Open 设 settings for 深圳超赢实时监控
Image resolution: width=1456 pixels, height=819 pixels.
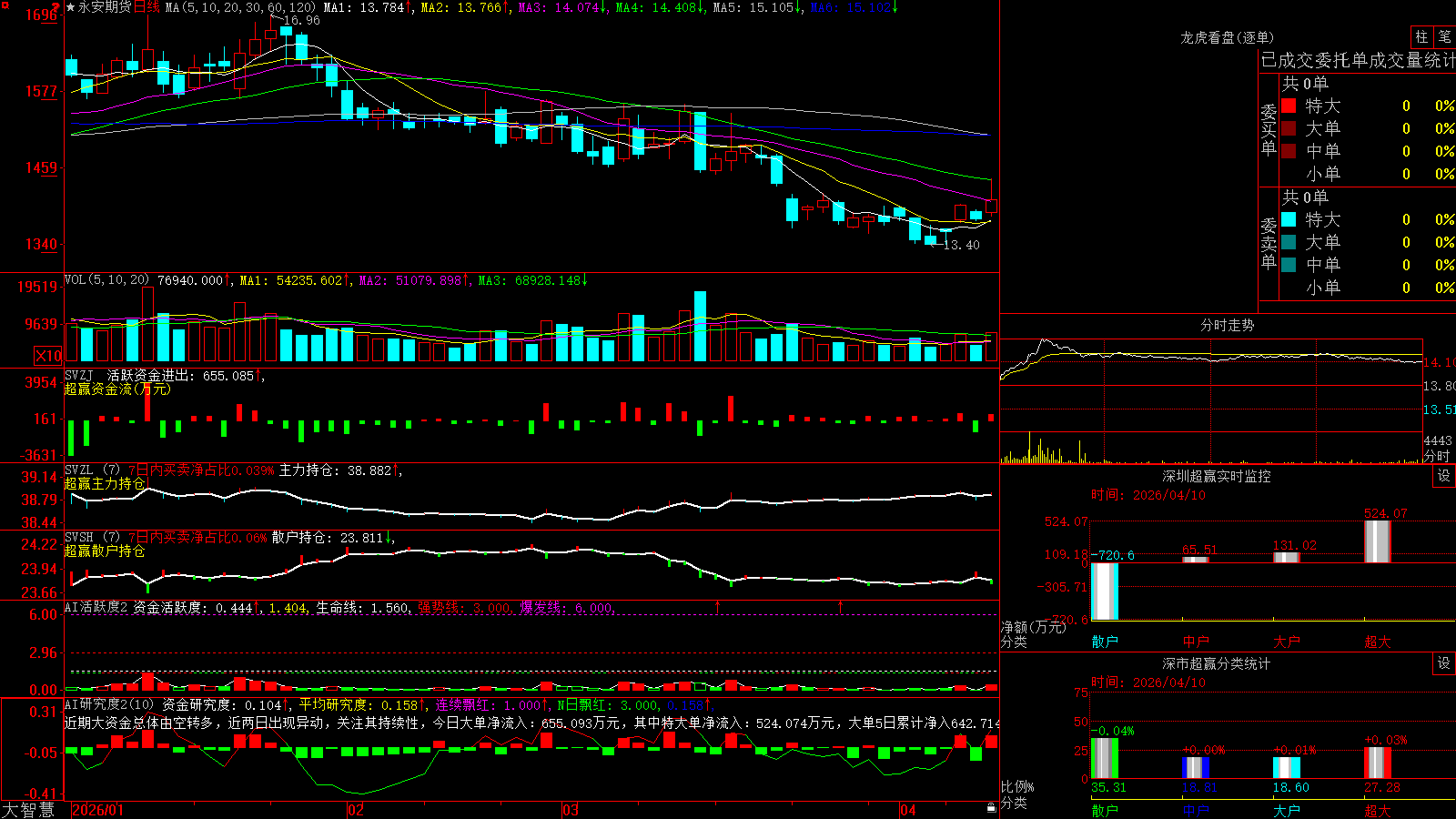coord(1444,476)
